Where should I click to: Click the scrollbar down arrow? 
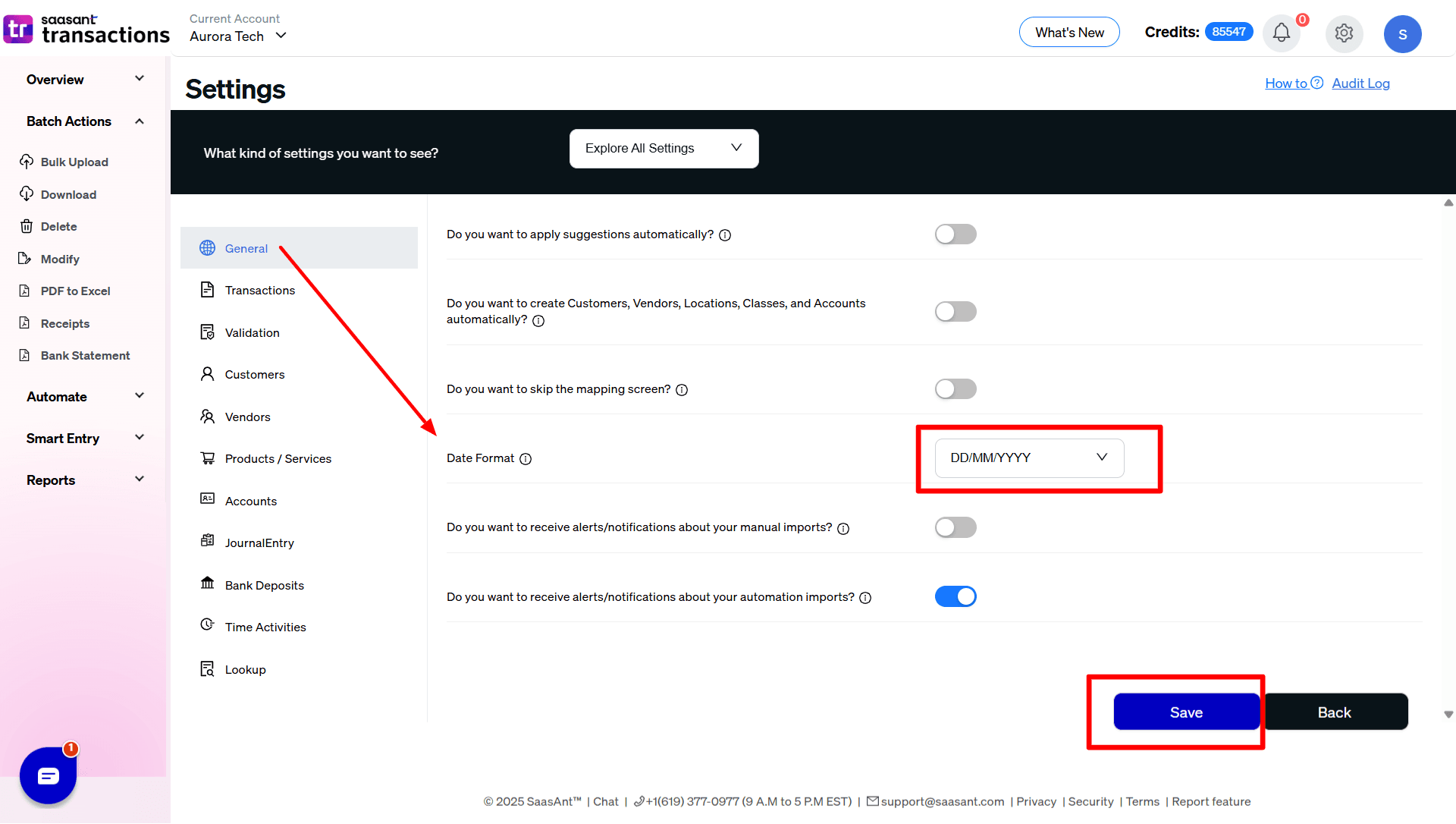[x=1448, y=715]
